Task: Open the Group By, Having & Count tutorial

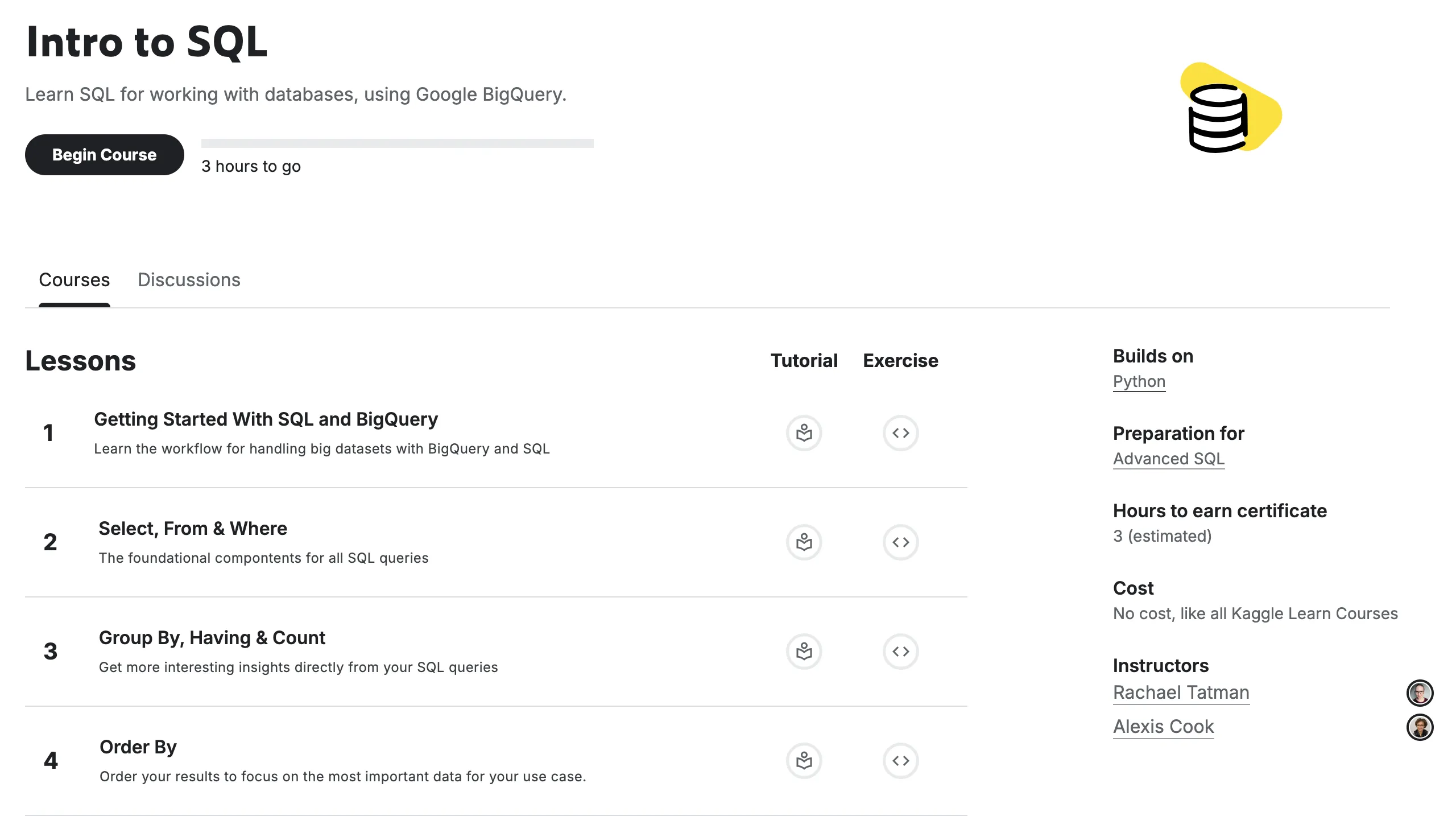Action: click(x=804, y=652)
